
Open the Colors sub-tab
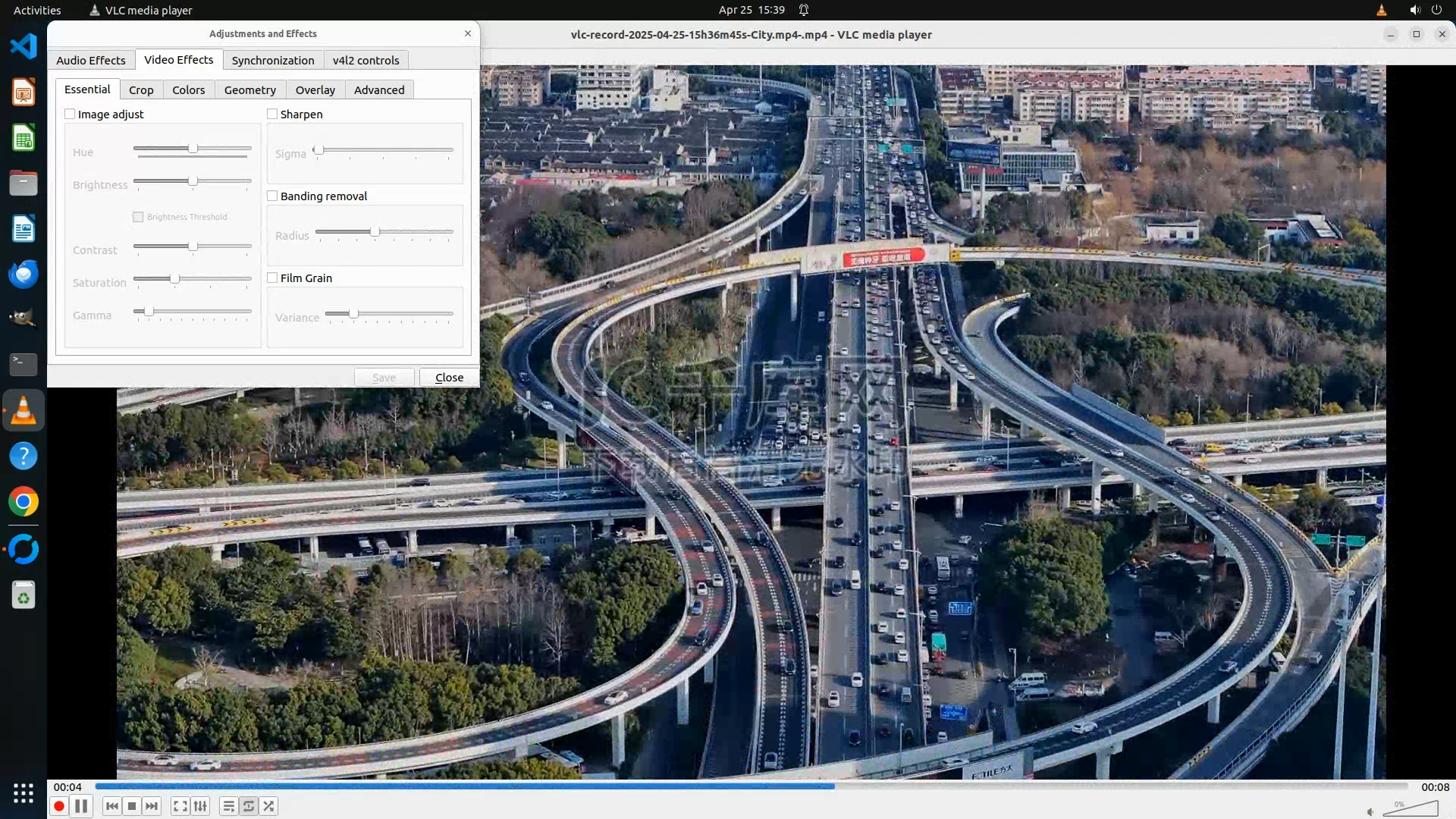[x=188, y=89]
